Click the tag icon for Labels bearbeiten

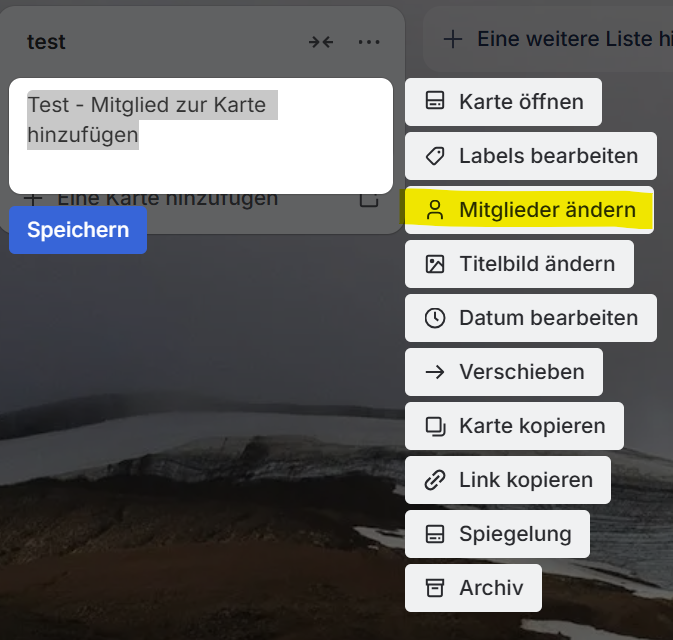click(434, 156)
